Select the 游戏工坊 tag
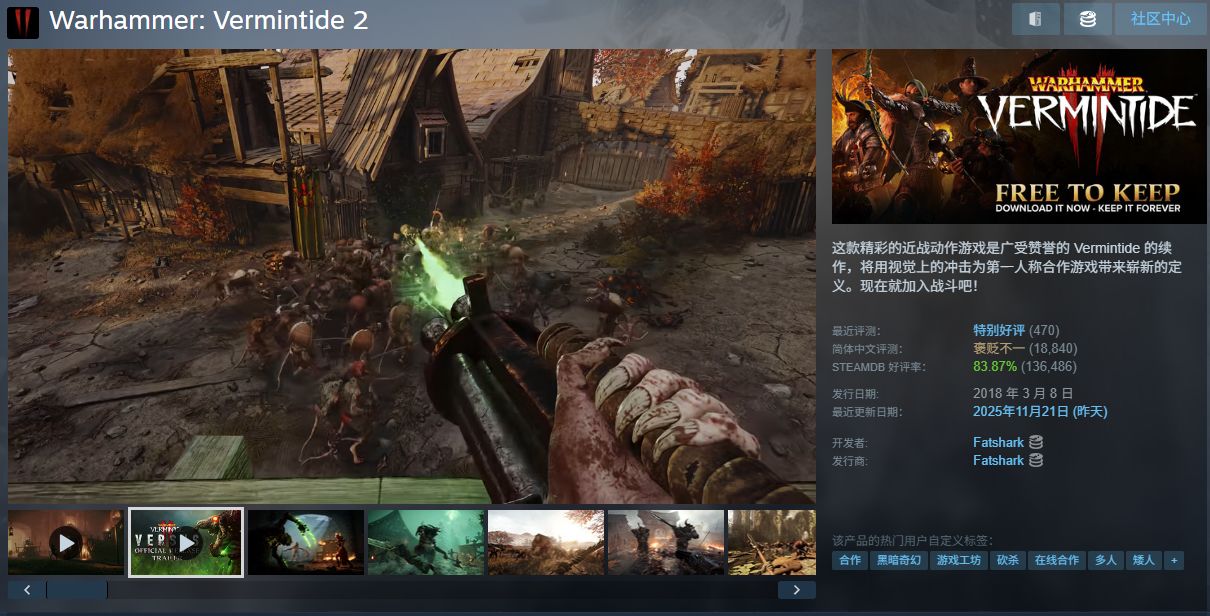 click(x=958, y=560)
